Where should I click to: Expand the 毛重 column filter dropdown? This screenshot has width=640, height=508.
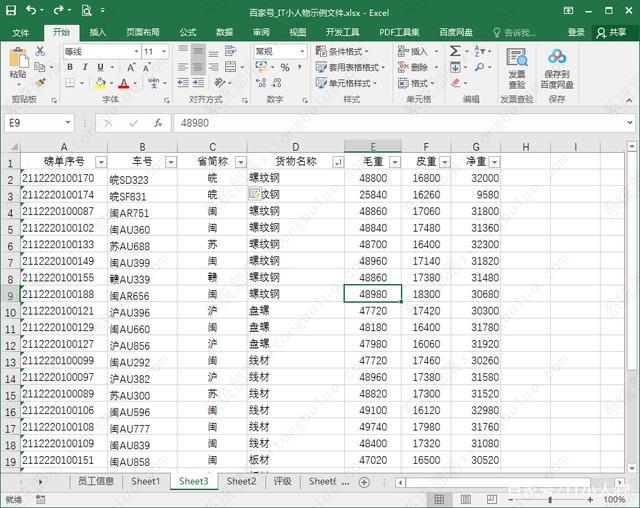point(394,162)
